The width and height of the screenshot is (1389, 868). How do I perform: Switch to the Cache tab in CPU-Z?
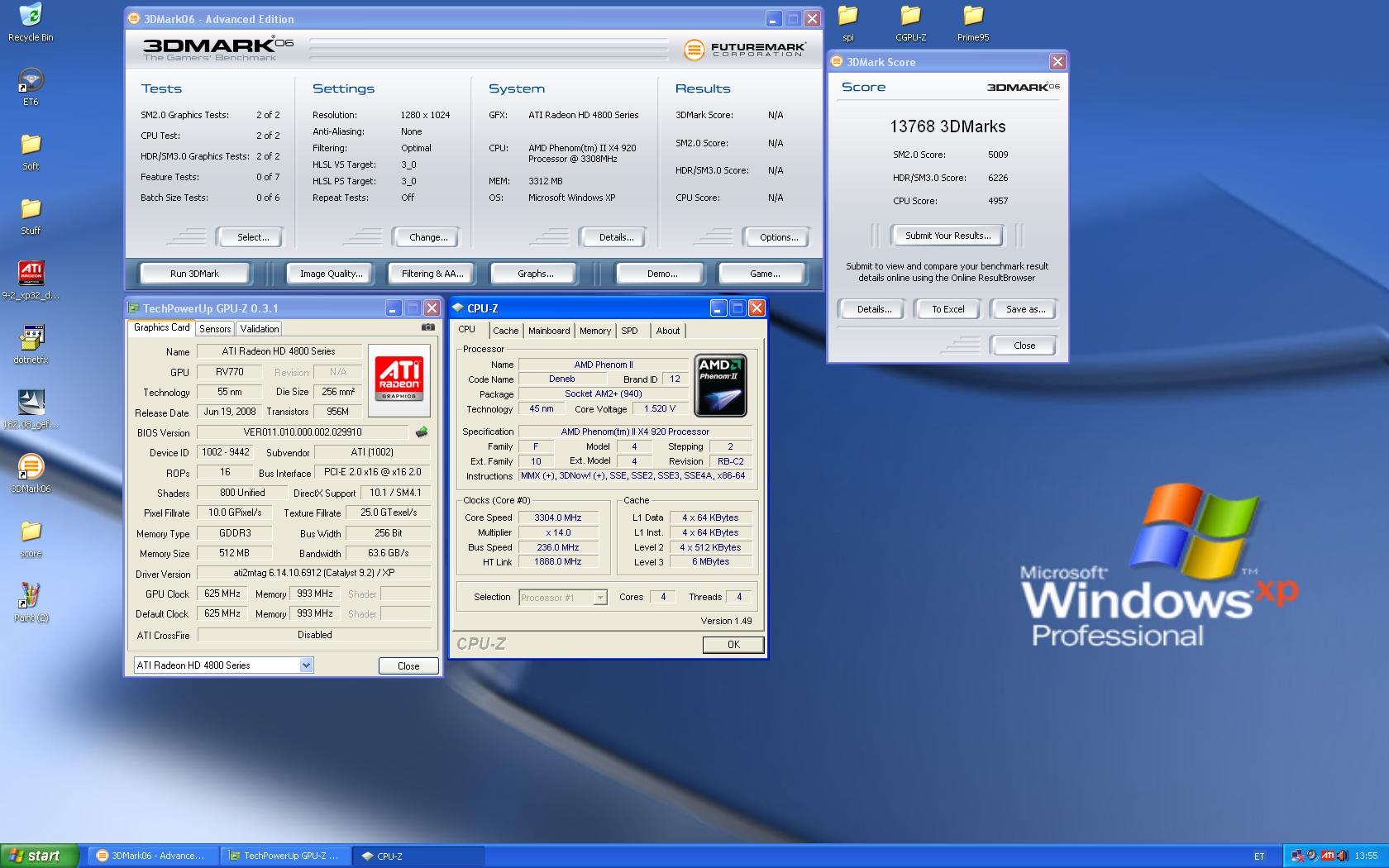click(x=505, y=331)
